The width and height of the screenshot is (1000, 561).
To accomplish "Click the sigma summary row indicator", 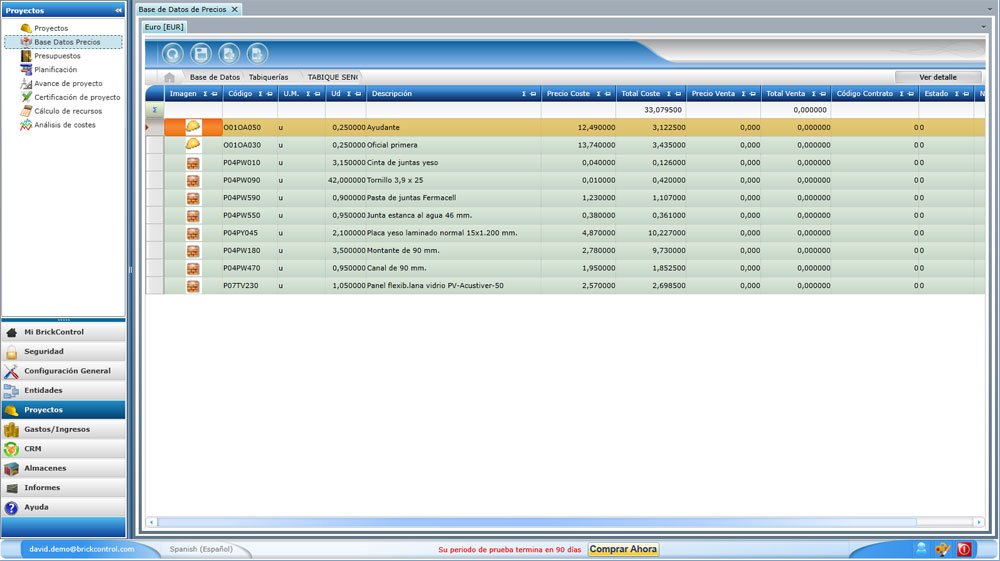I will pyautogui.click(x=154, y=110).
